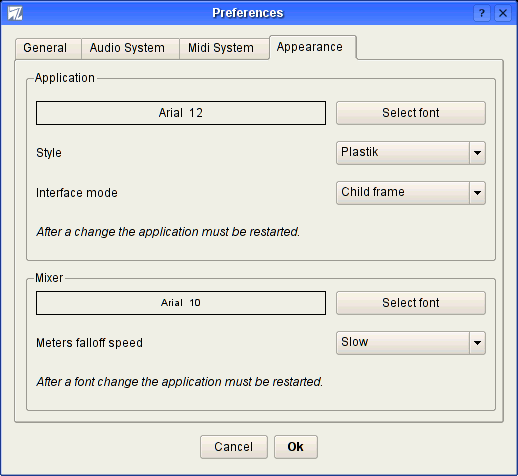518x476 pixels.
Task: Click the Plastik style combo box
Action: (x=411, y=153)
